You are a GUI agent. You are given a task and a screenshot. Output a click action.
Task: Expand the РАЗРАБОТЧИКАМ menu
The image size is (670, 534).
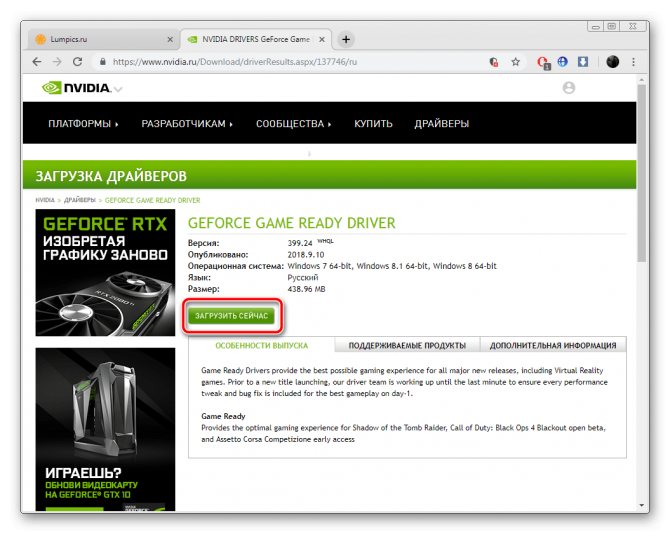pyautogui.click(x=187, y=124)
